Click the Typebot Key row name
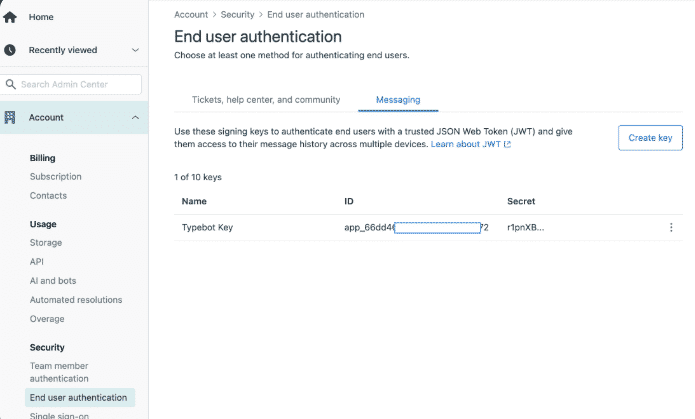This screenshot has height=419, width=695. pos(206,228)
